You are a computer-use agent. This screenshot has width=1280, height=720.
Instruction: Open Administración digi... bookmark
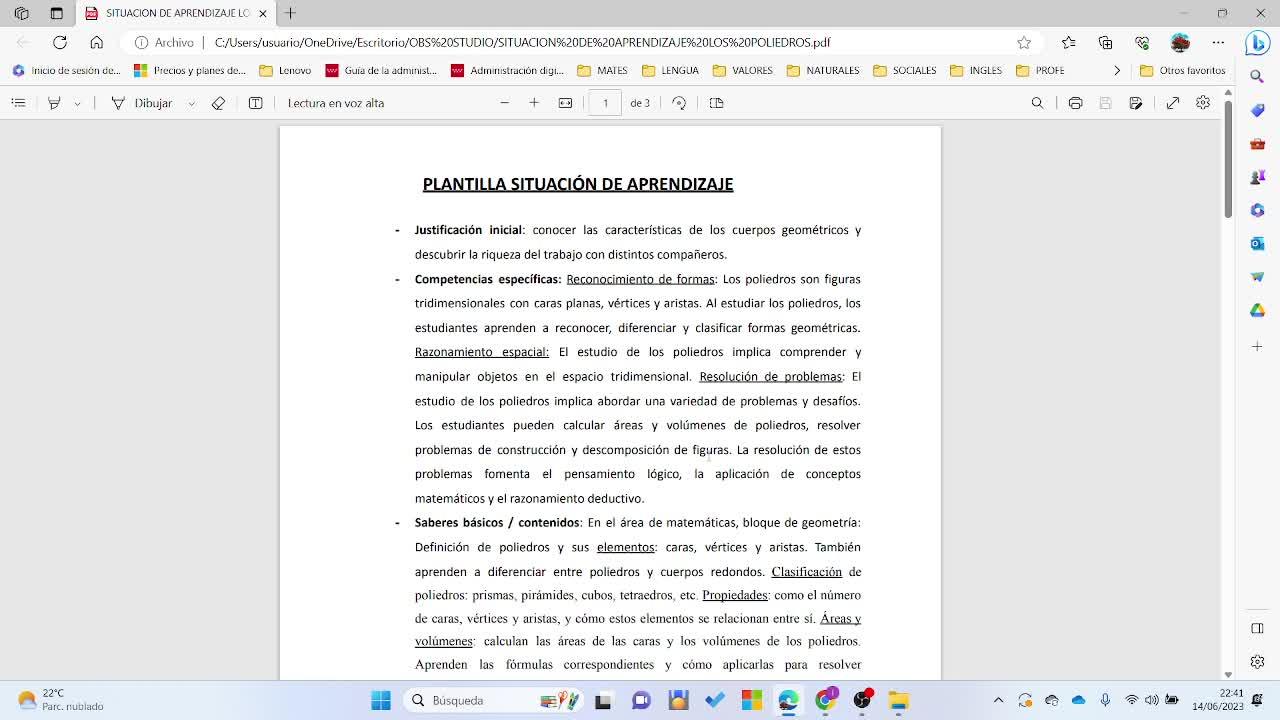point(508,71)
